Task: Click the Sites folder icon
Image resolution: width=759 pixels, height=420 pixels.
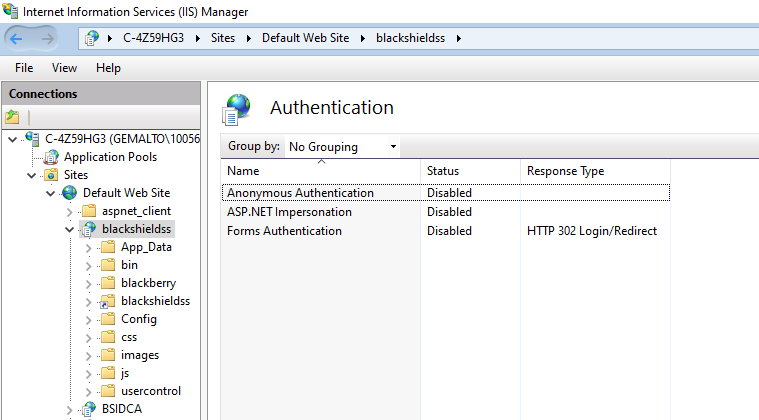Action: pyautogui.click(x=51, y=175)
